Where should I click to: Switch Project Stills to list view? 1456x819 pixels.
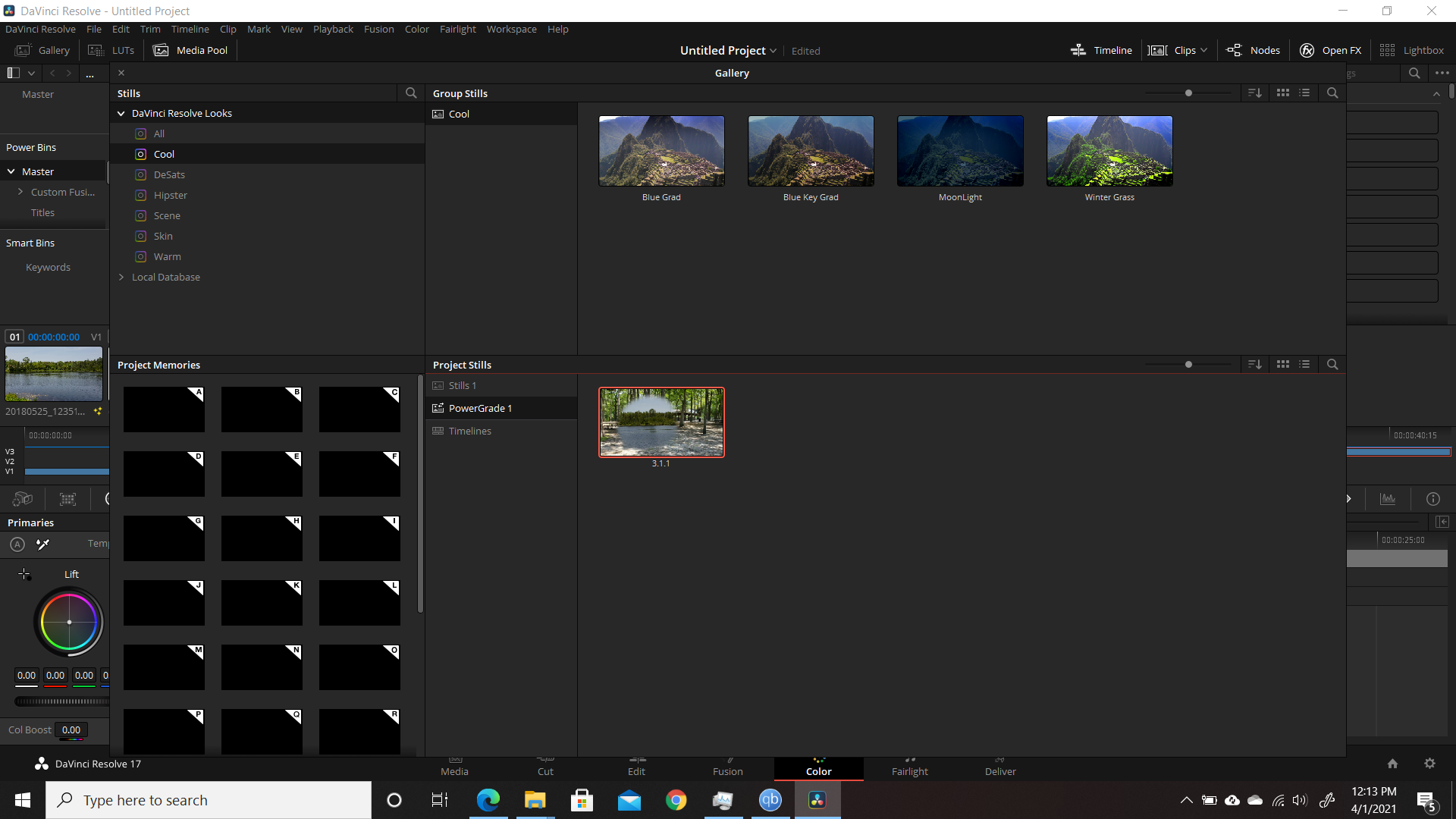pos(1304,364)
